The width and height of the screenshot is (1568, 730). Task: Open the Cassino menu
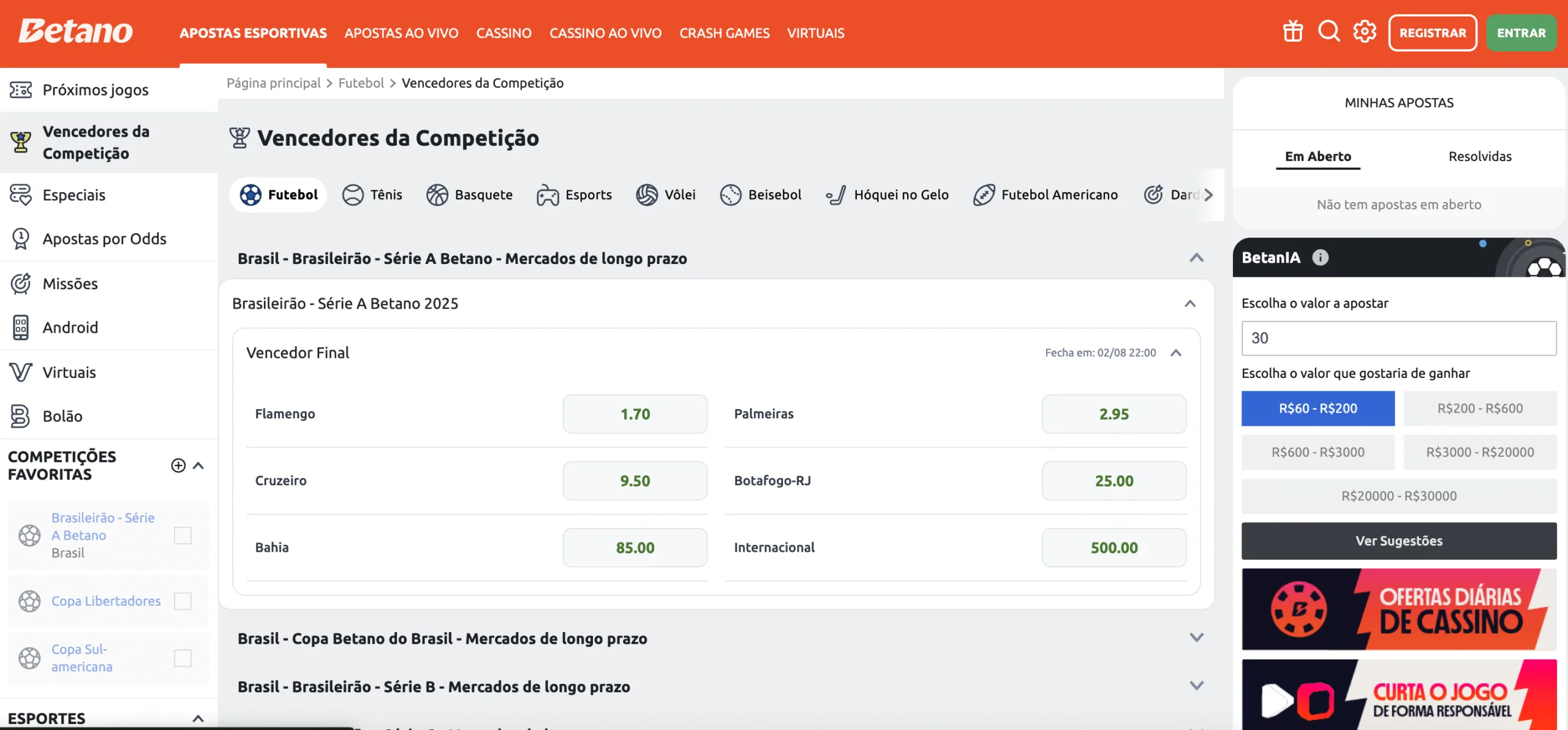503,33
